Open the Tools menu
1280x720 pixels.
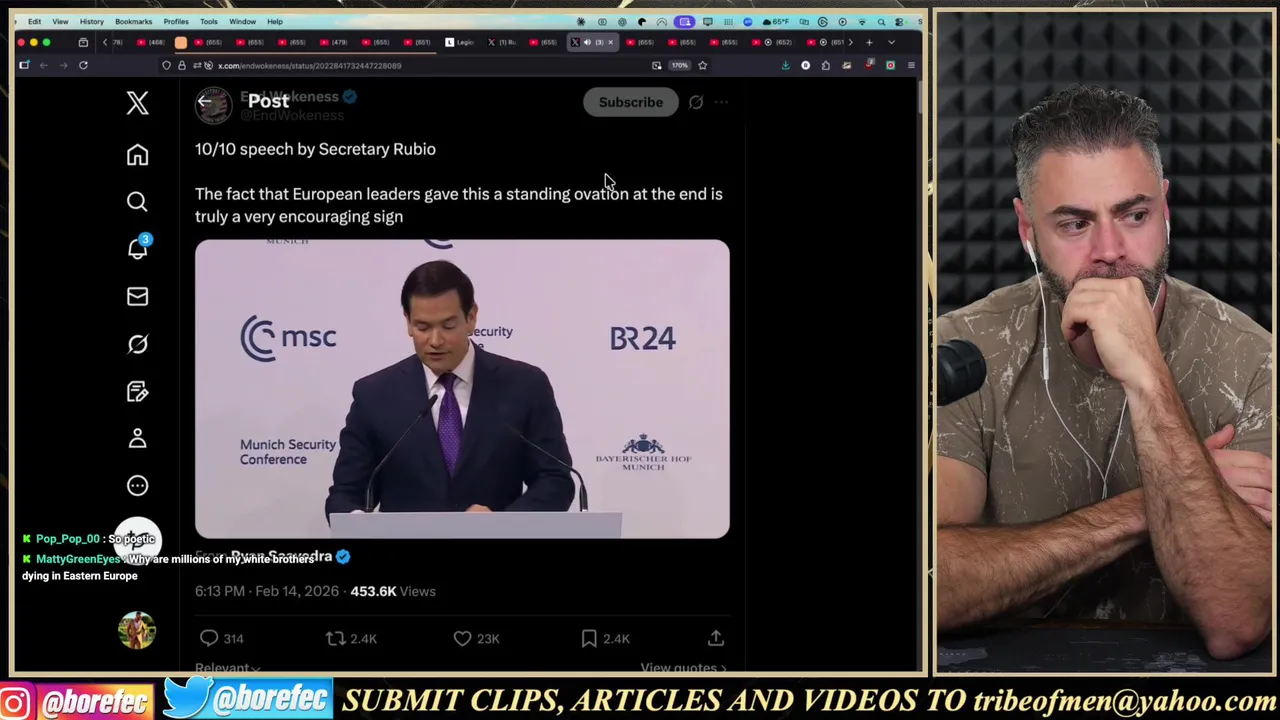pyautogui.click(x=209, y=21)
